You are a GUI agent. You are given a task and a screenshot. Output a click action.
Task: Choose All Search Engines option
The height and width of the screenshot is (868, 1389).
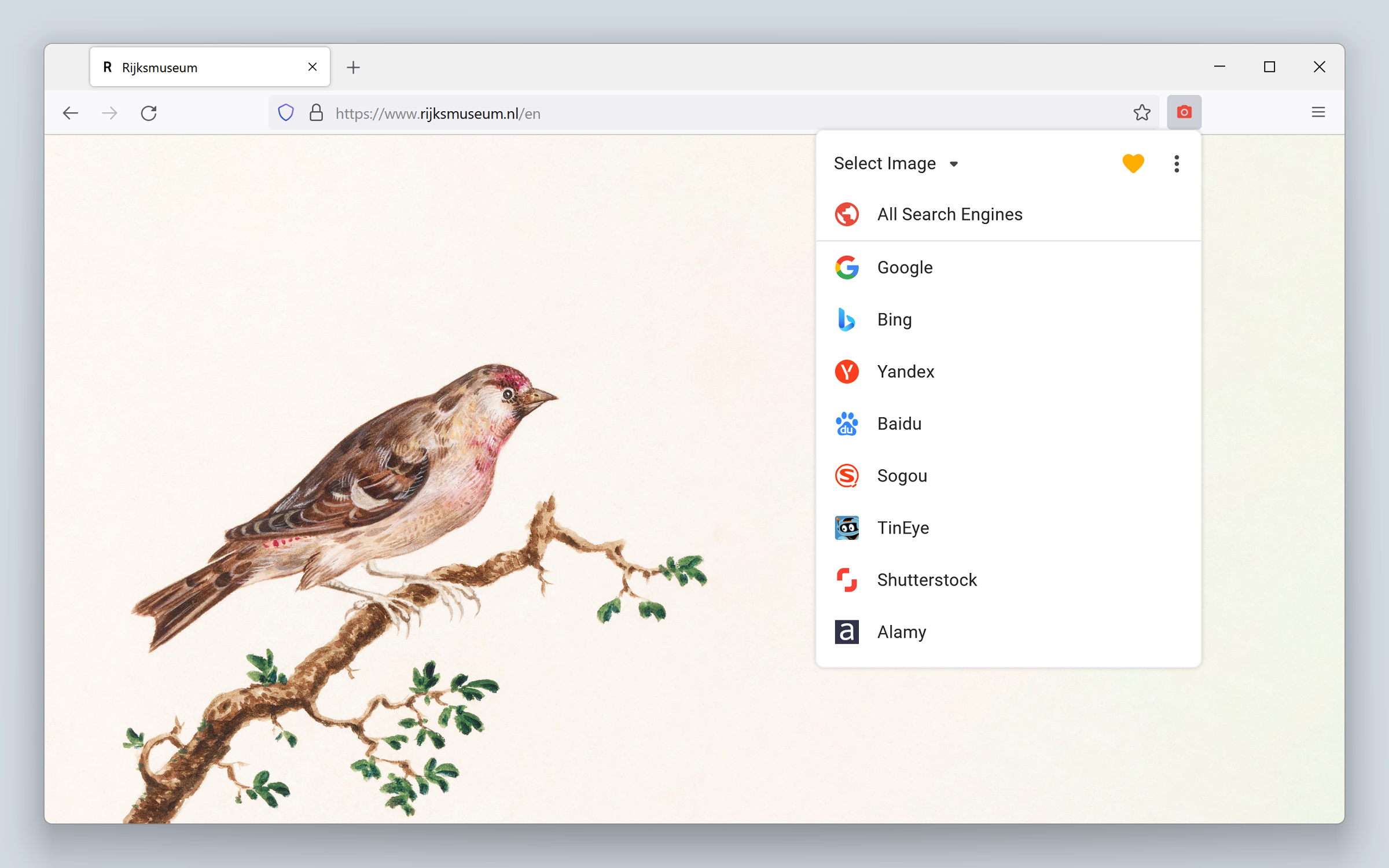click(x=949, y=215)
